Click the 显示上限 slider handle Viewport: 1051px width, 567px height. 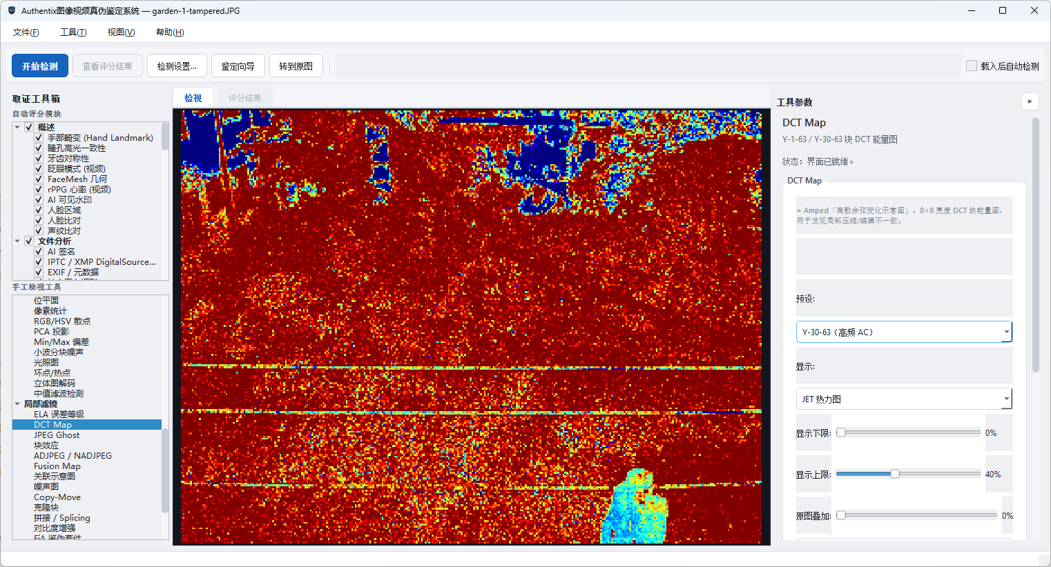coord(894,474)
